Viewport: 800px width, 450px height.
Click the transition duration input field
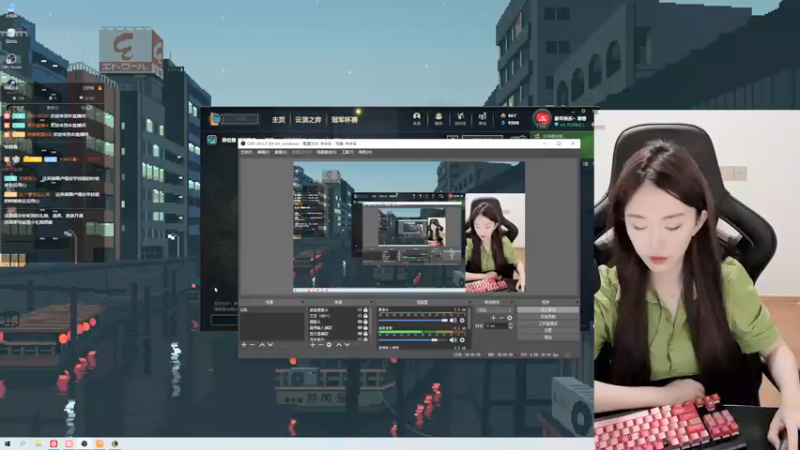(x=496, y=326)
